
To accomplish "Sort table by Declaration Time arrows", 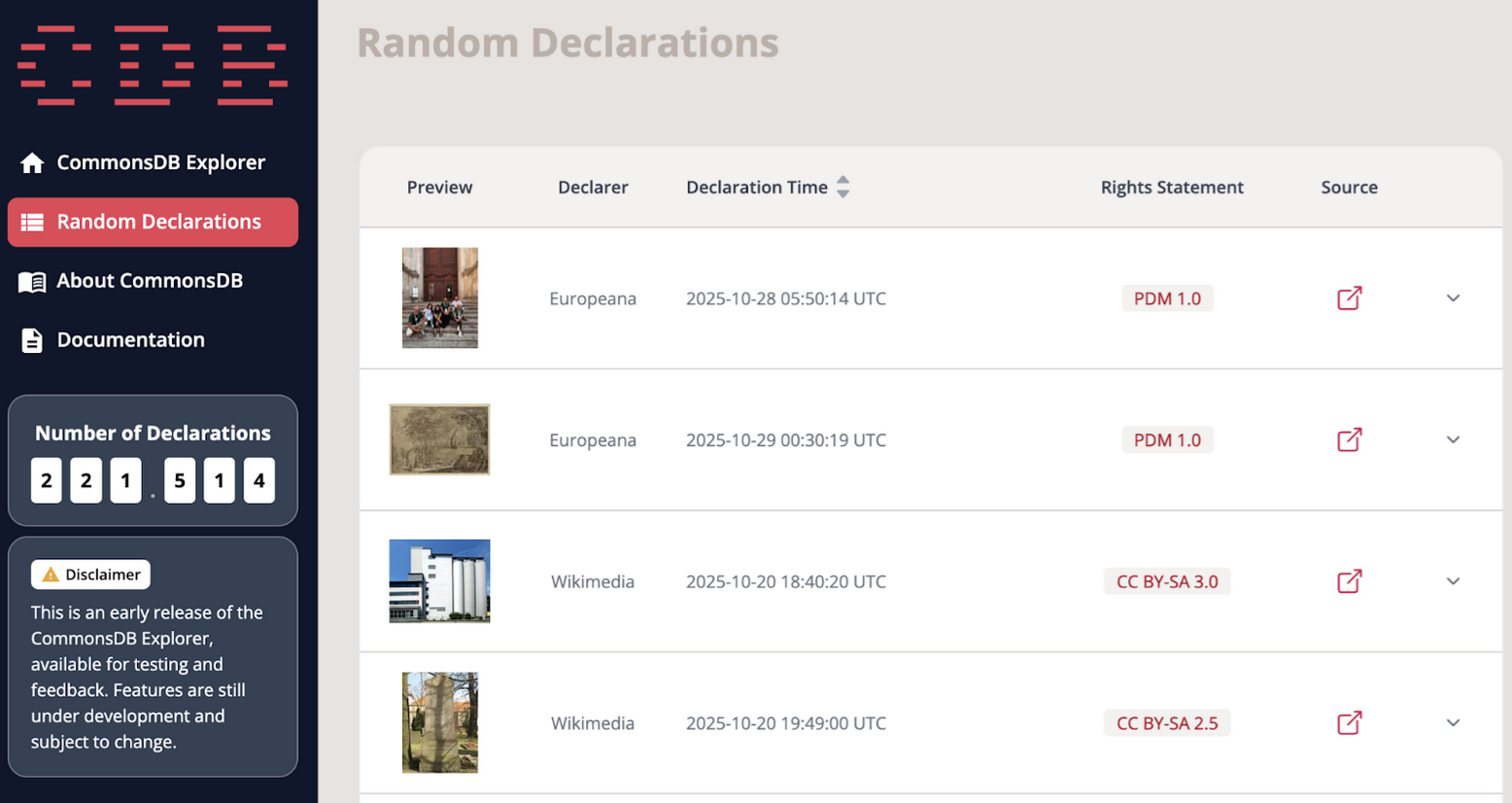I will [842, 187].
